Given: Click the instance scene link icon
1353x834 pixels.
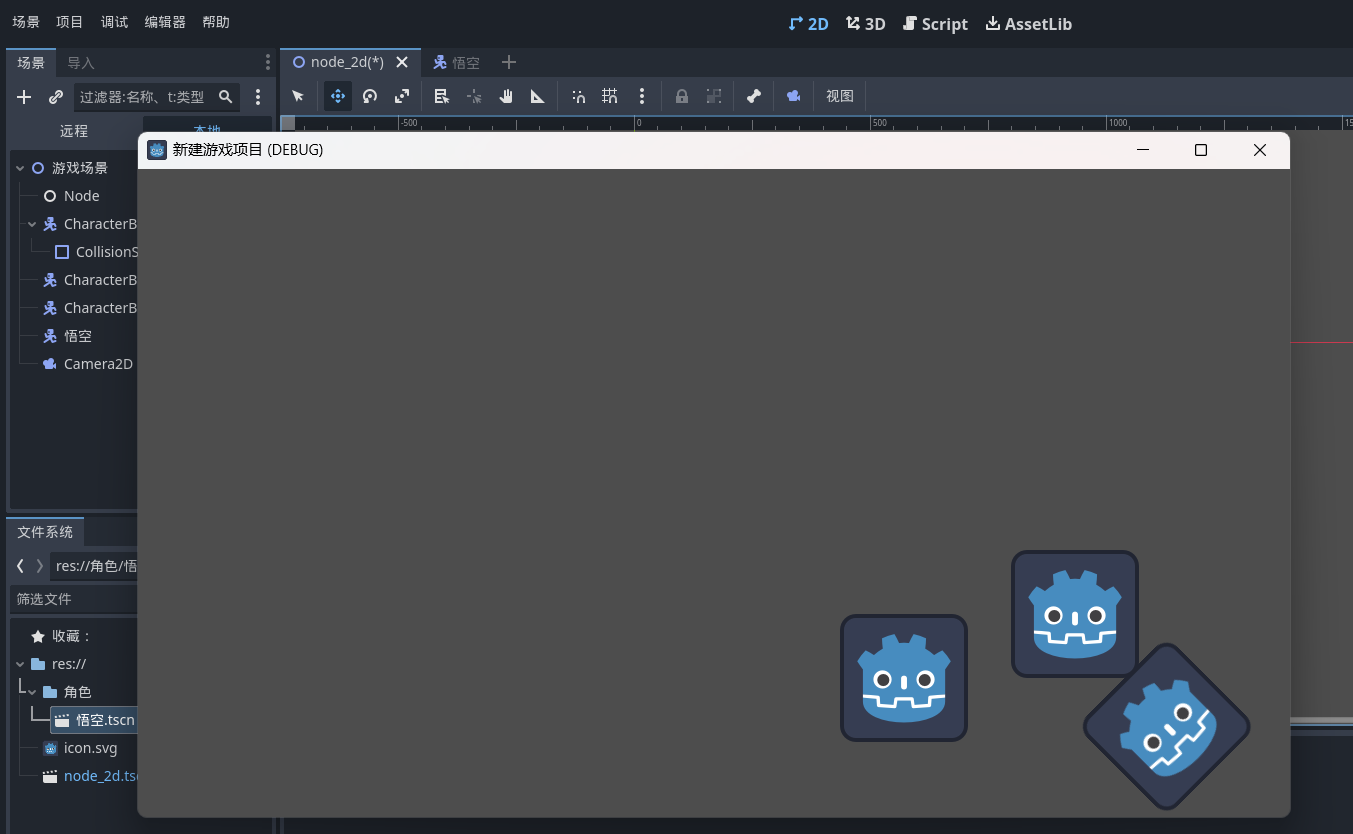Looking at the screenshot, I should (x=56, y=97).
